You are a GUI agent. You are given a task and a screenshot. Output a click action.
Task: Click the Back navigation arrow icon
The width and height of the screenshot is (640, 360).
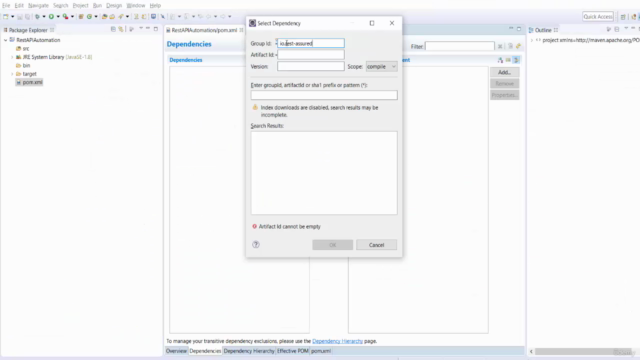[x=209, y=17]
